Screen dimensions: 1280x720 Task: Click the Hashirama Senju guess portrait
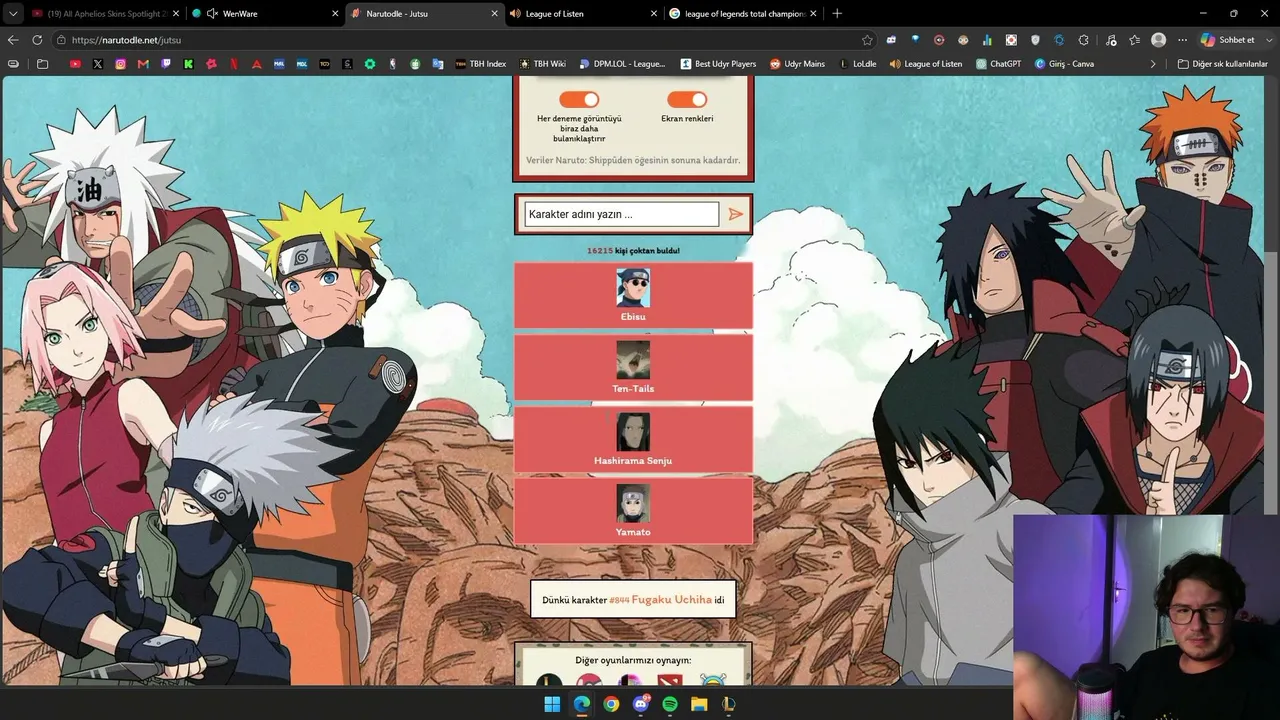[x=633, y=432]
